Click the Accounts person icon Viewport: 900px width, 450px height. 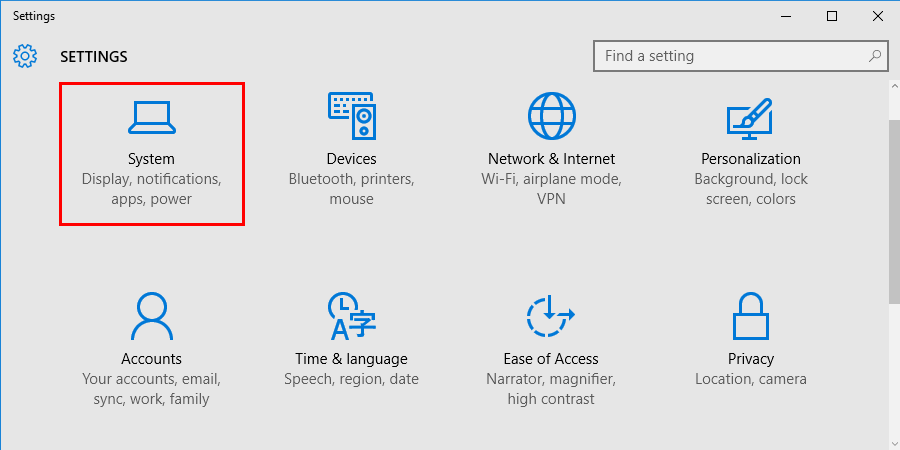[x=151, y=317]
